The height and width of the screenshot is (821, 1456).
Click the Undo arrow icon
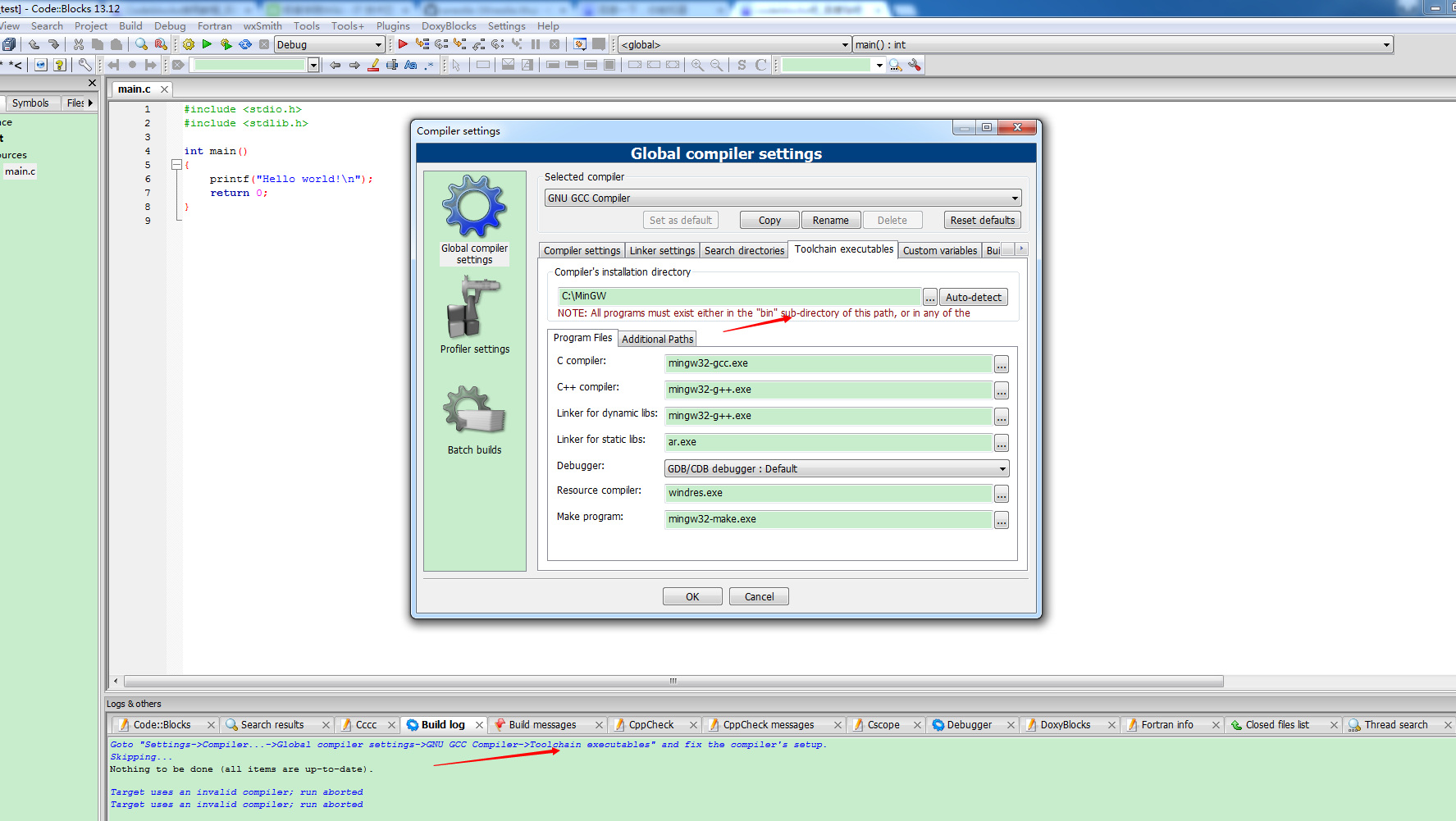click(34, 44)
